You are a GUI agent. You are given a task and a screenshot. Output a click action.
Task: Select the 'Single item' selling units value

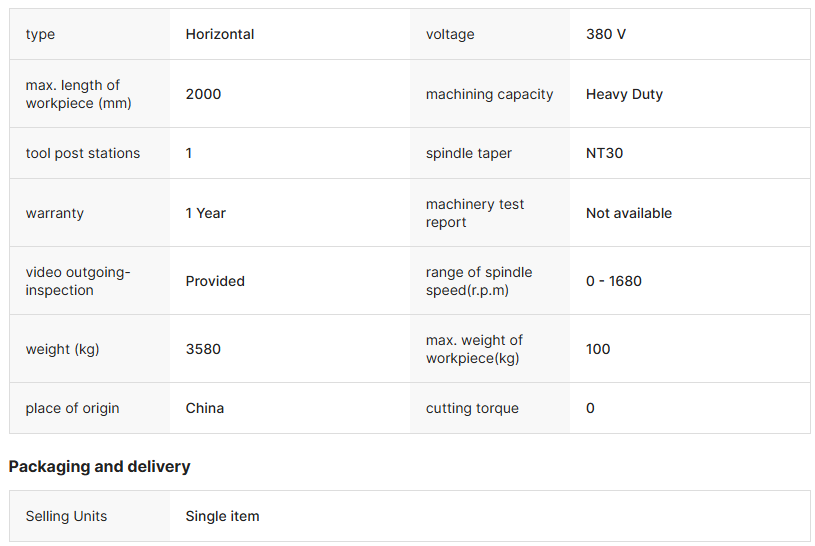click(x=222, y=516)
